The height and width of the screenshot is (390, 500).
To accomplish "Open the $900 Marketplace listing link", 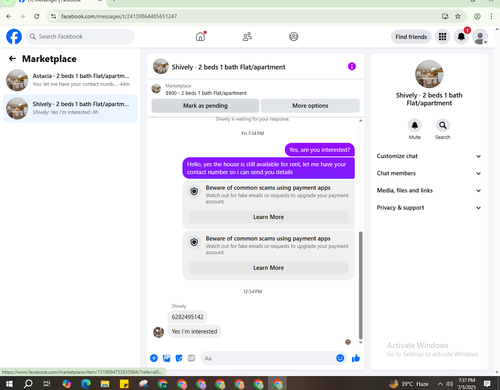I will (206, 93).
